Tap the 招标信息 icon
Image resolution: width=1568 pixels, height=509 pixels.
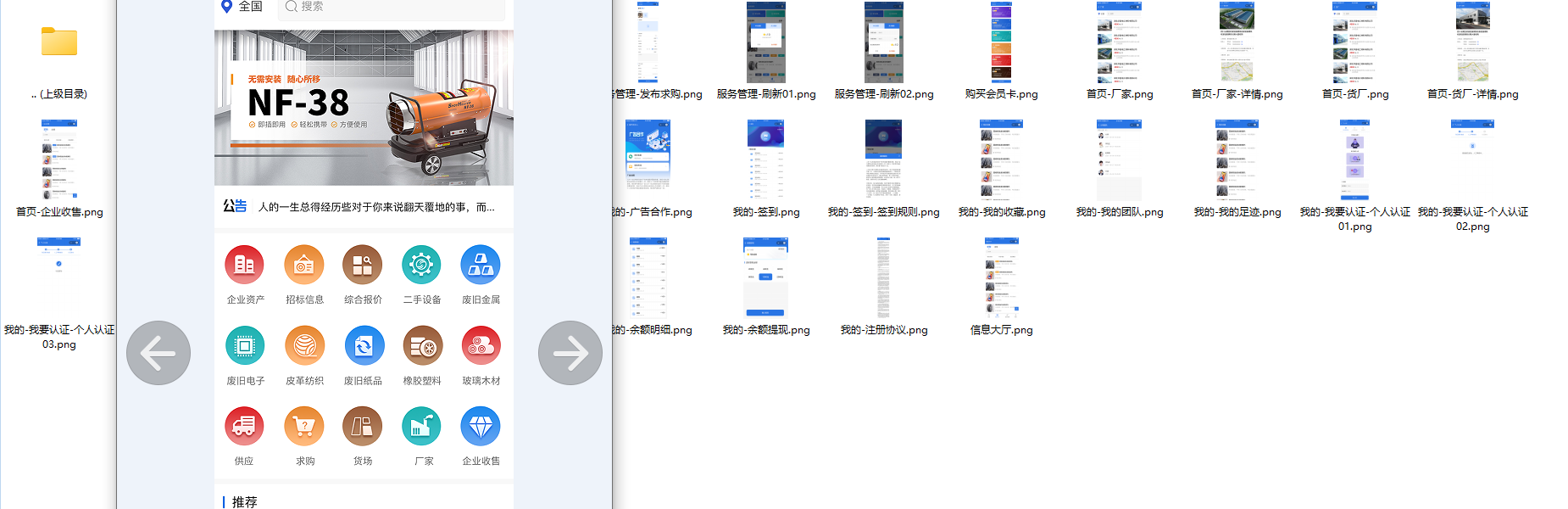click(303, 266)
